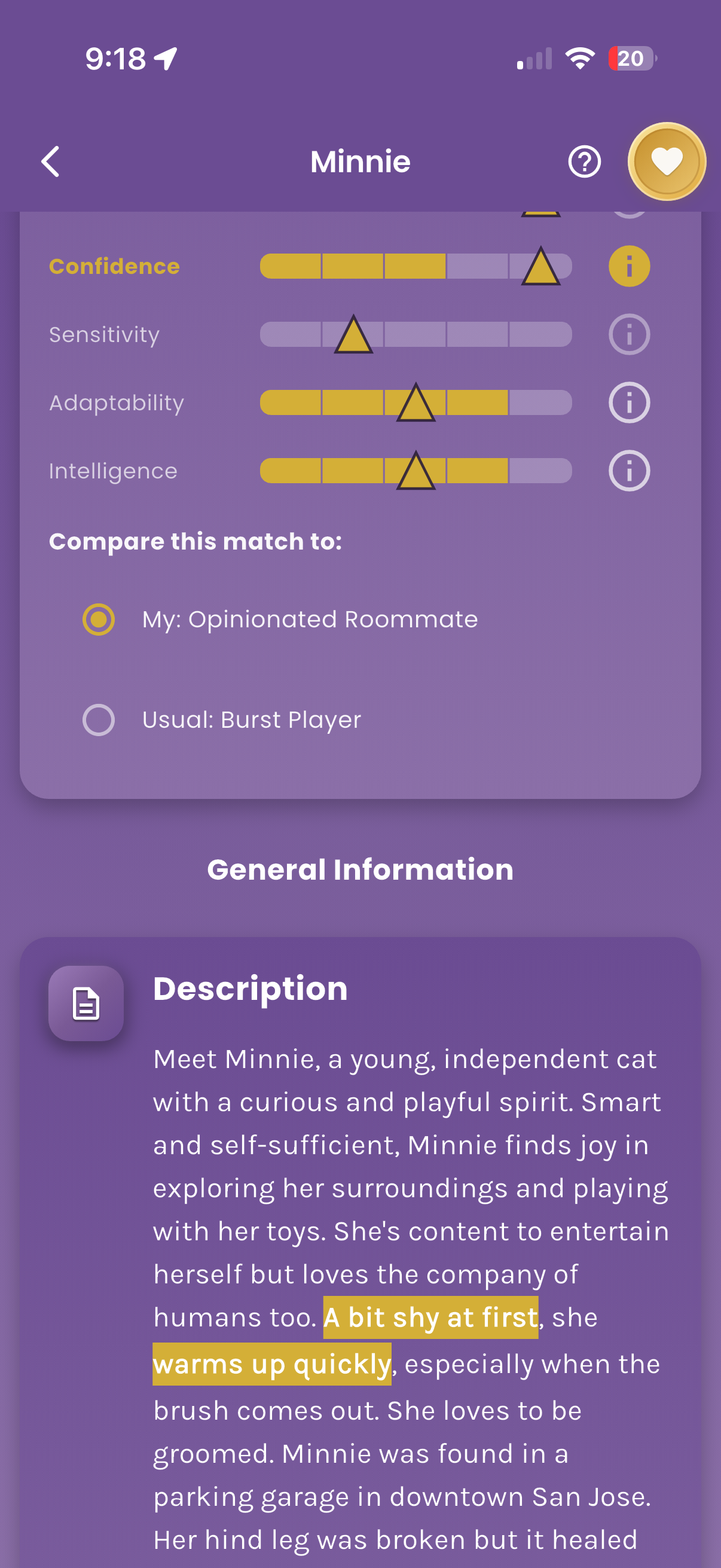Open the Confidence info icon
Viewport: 721px width, 1568px height.
pos(628,267)
